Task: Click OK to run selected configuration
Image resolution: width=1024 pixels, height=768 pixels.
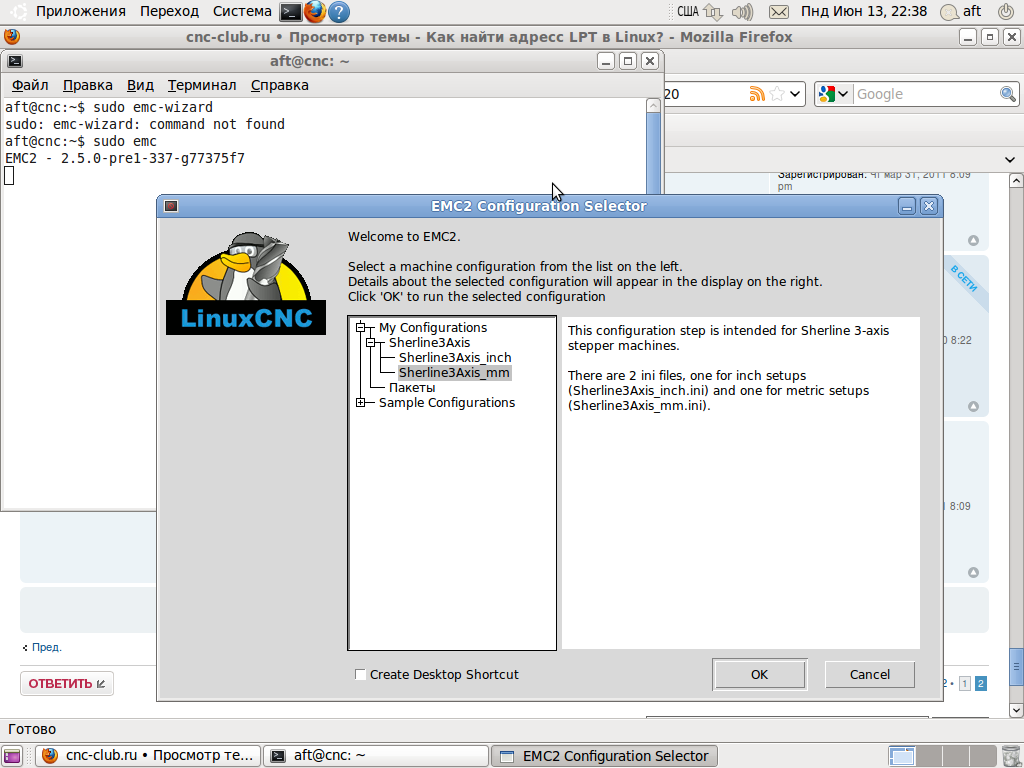Action: [760, 674]
